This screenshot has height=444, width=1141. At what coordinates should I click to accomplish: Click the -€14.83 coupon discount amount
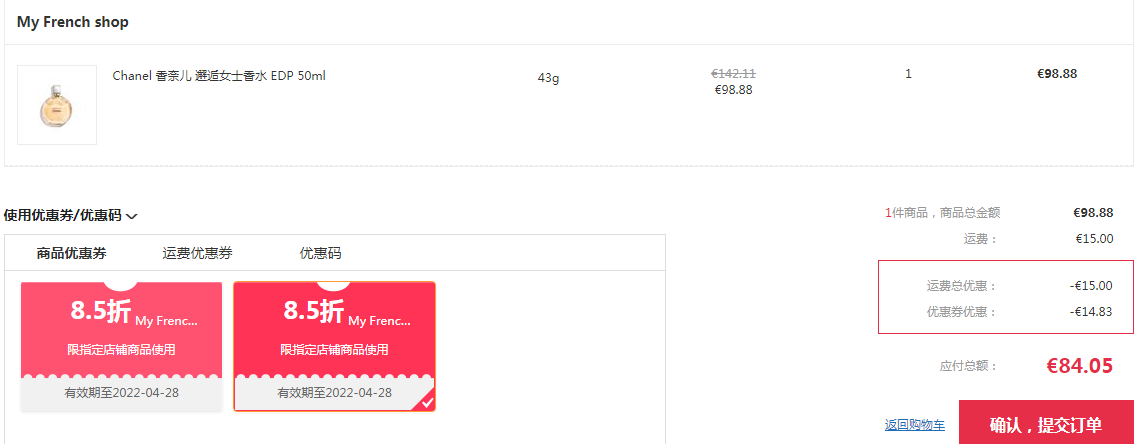point(1091,312)
